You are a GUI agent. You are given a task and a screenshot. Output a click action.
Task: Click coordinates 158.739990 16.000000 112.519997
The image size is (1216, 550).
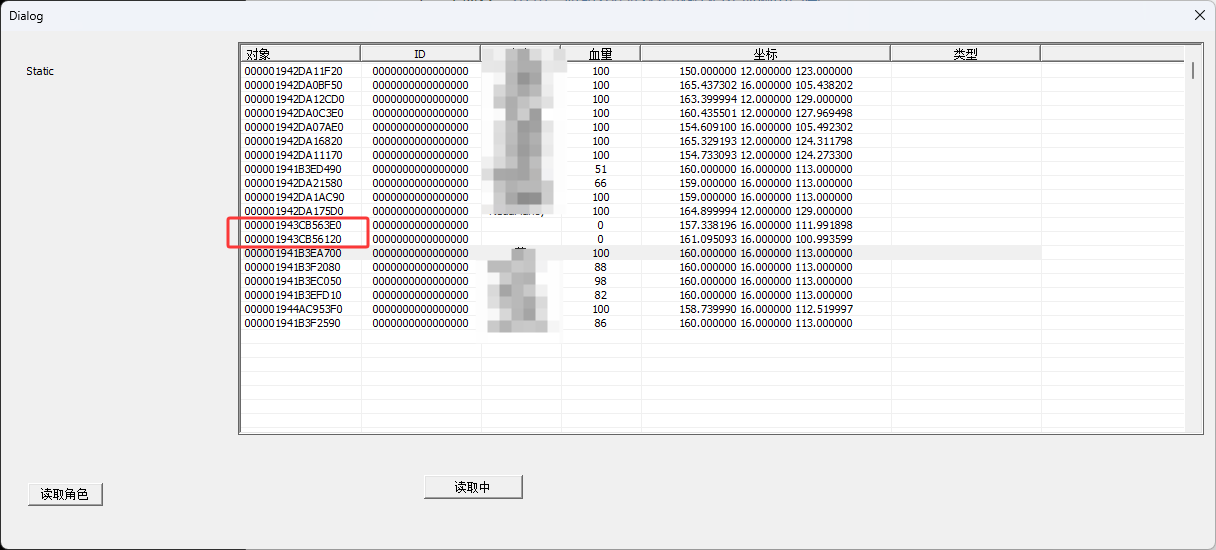[766, 309]
